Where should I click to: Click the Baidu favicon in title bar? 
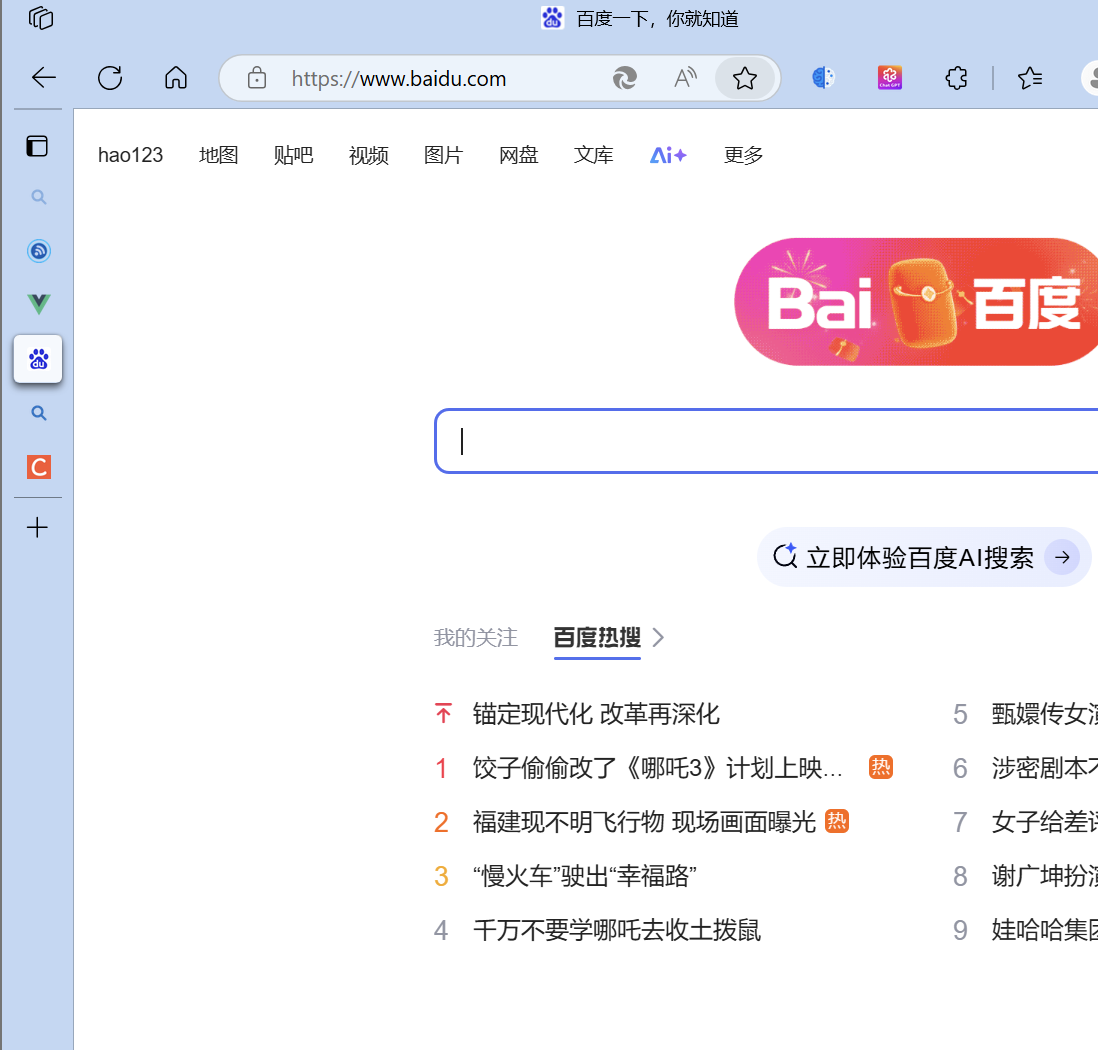(x=553, y=18)
